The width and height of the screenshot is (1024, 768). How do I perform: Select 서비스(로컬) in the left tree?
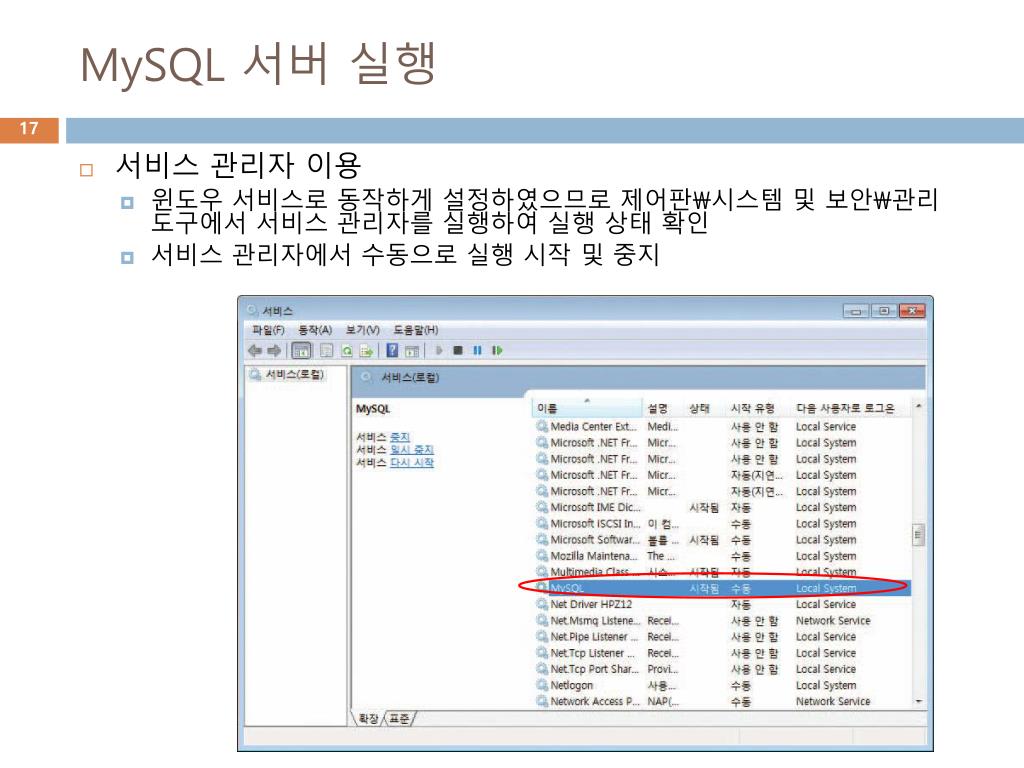[x=294, y=374]
